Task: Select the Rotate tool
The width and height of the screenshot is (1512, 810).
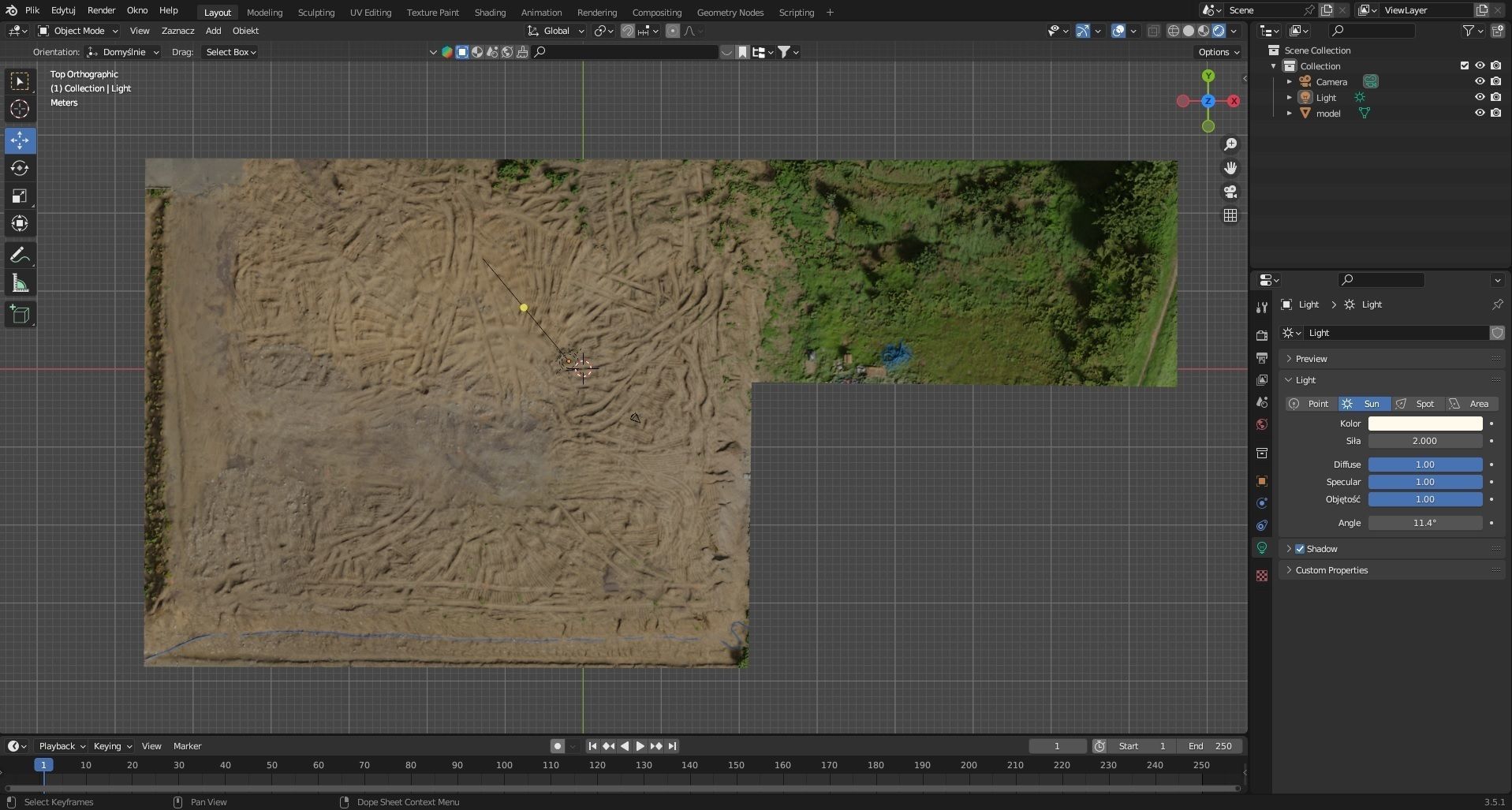Action: point(20,168)
